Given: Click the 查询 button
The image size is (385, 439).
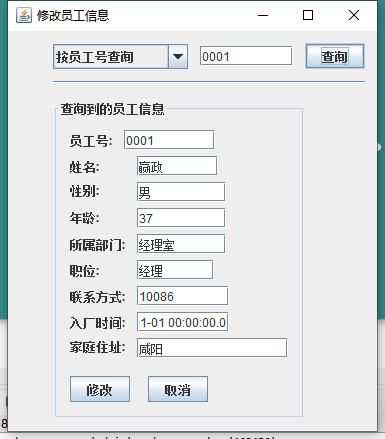Looking at the screenshot, I should (x=335, y=56).
